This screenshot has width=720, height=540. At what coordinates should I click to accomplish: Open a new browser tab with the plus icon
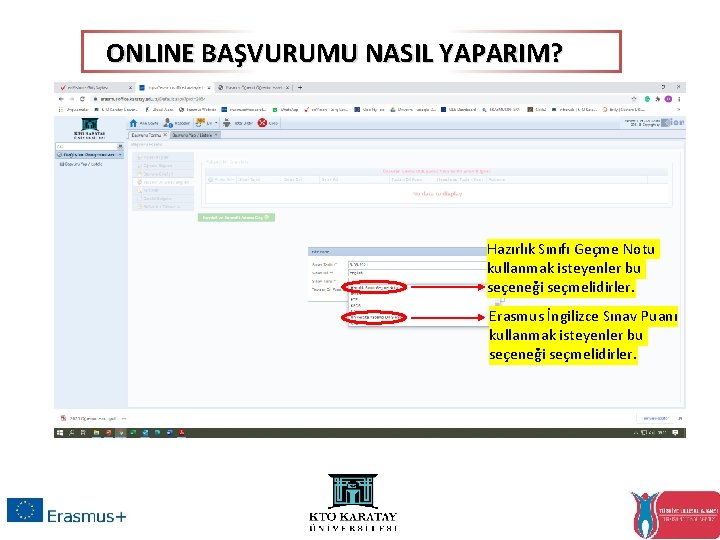click(300, 87)
